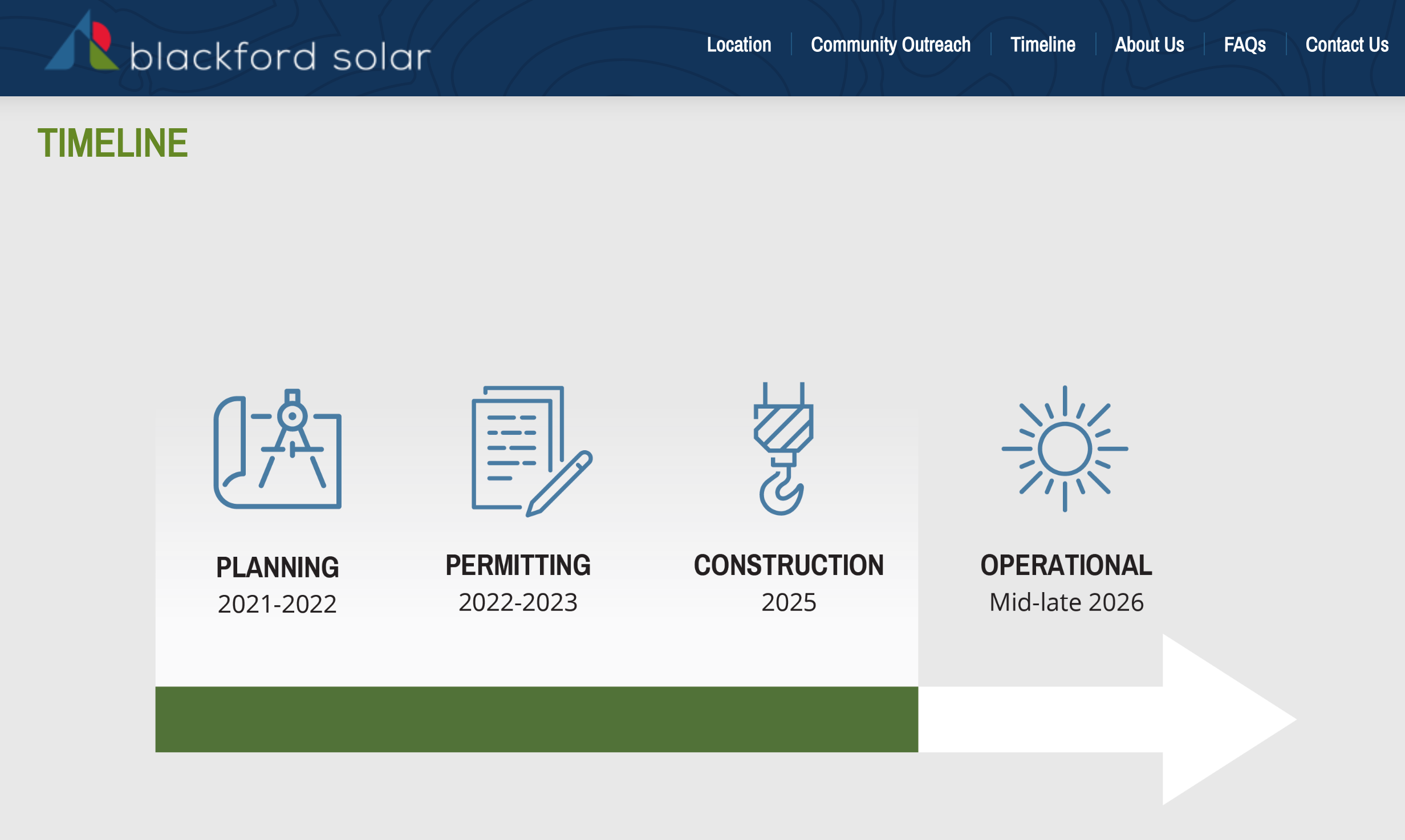Open the About Us page

(x=1150, y=44)
